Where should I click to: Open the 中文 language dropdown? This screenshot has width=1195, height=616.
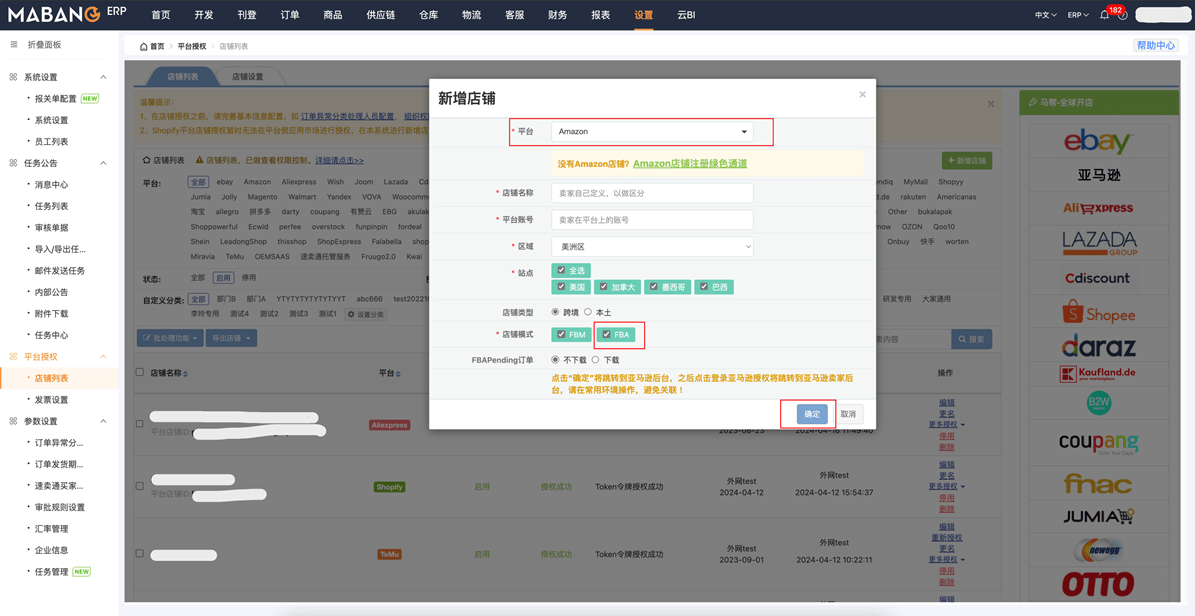coord(1045,15)
